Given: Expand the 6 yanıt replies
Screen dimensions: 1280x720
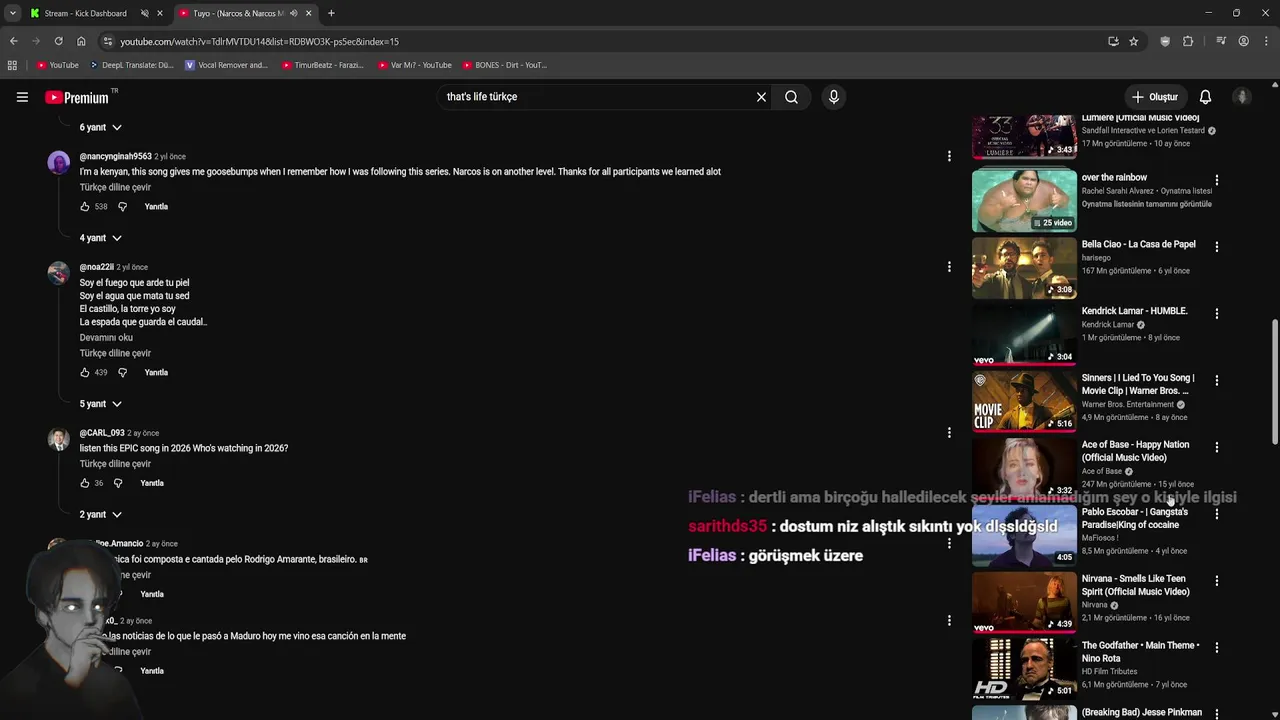Looking at the screenshot, I should point(101,127).
